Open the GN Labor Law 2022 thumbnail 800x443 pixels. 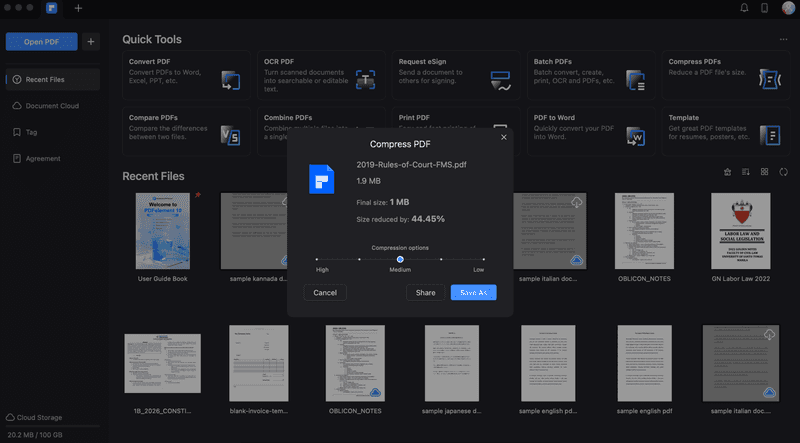click(740, 231)
